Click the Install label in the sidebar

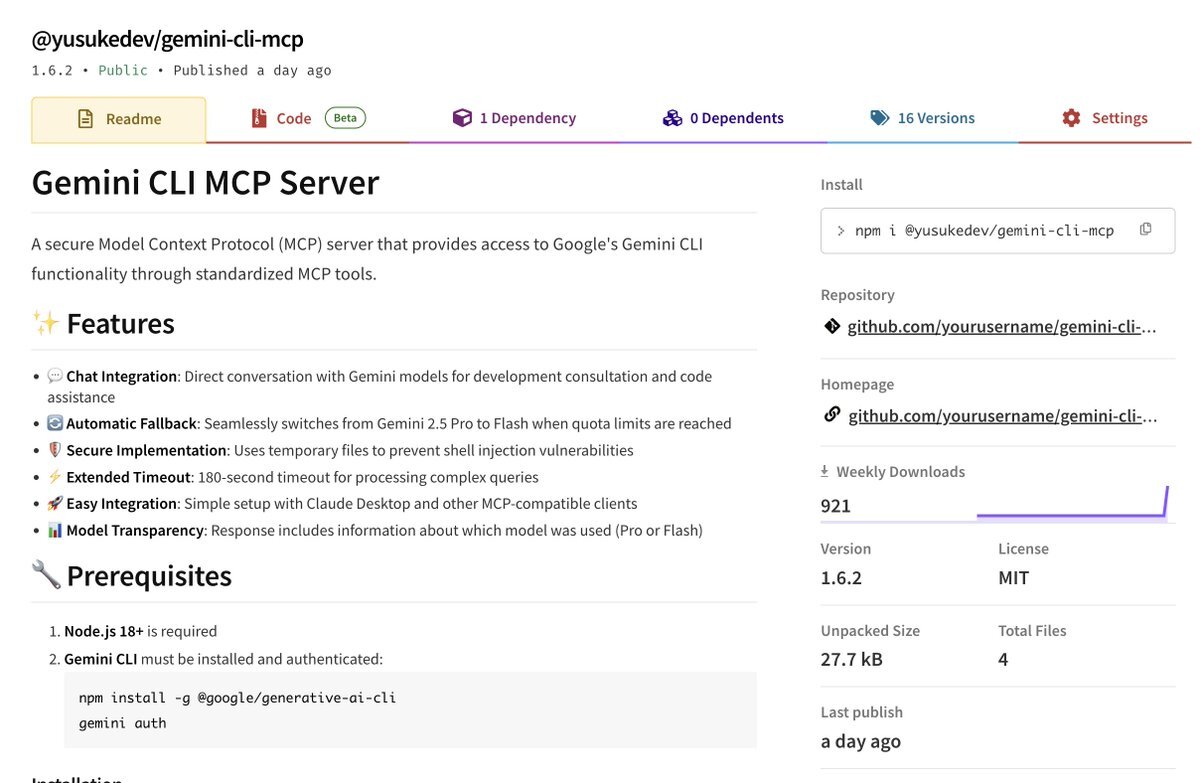842,185
